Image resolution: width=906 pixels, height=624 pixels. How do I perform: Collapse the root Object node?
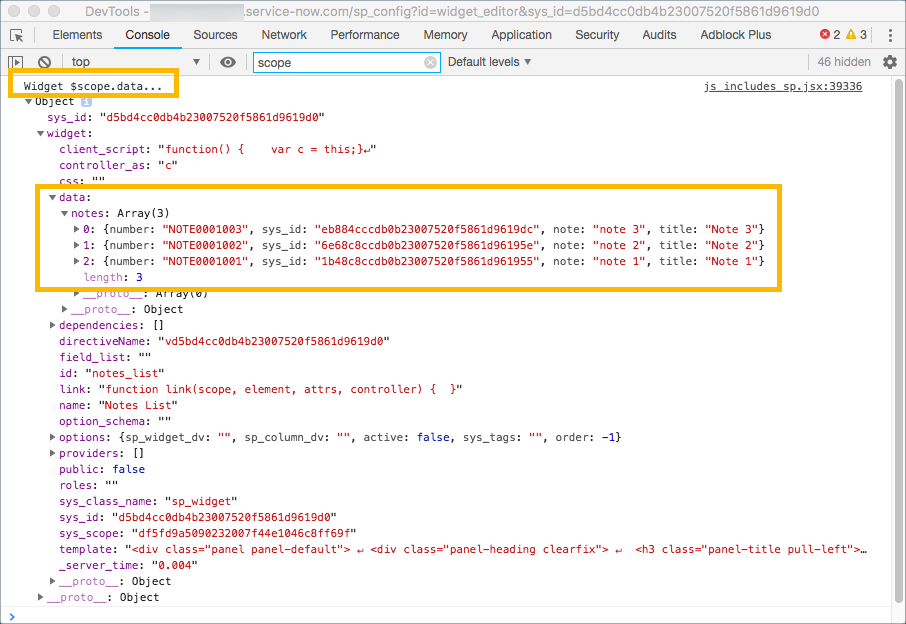point(28,102)
